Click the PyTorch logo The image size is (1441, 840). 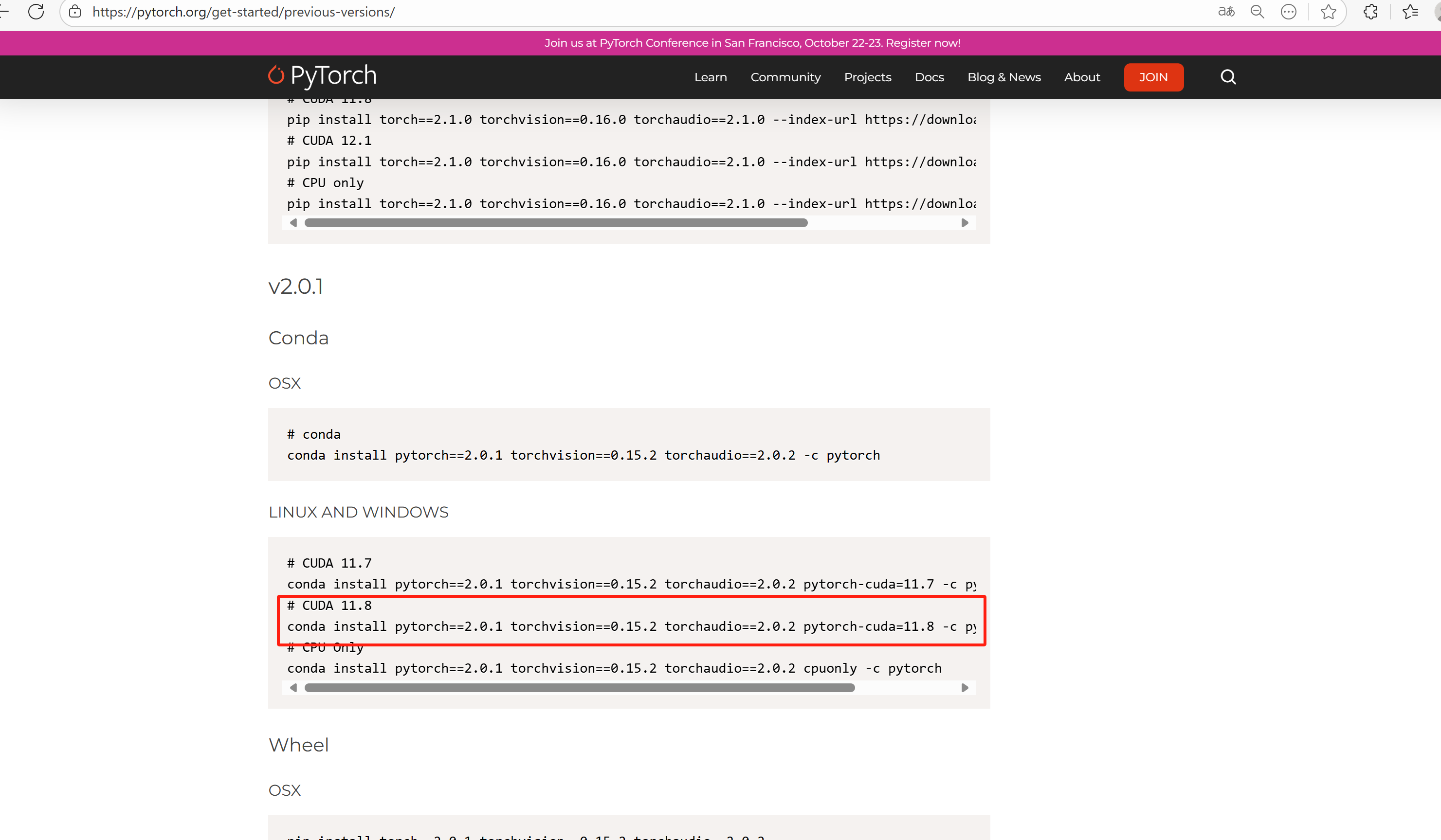pos(321,76)
